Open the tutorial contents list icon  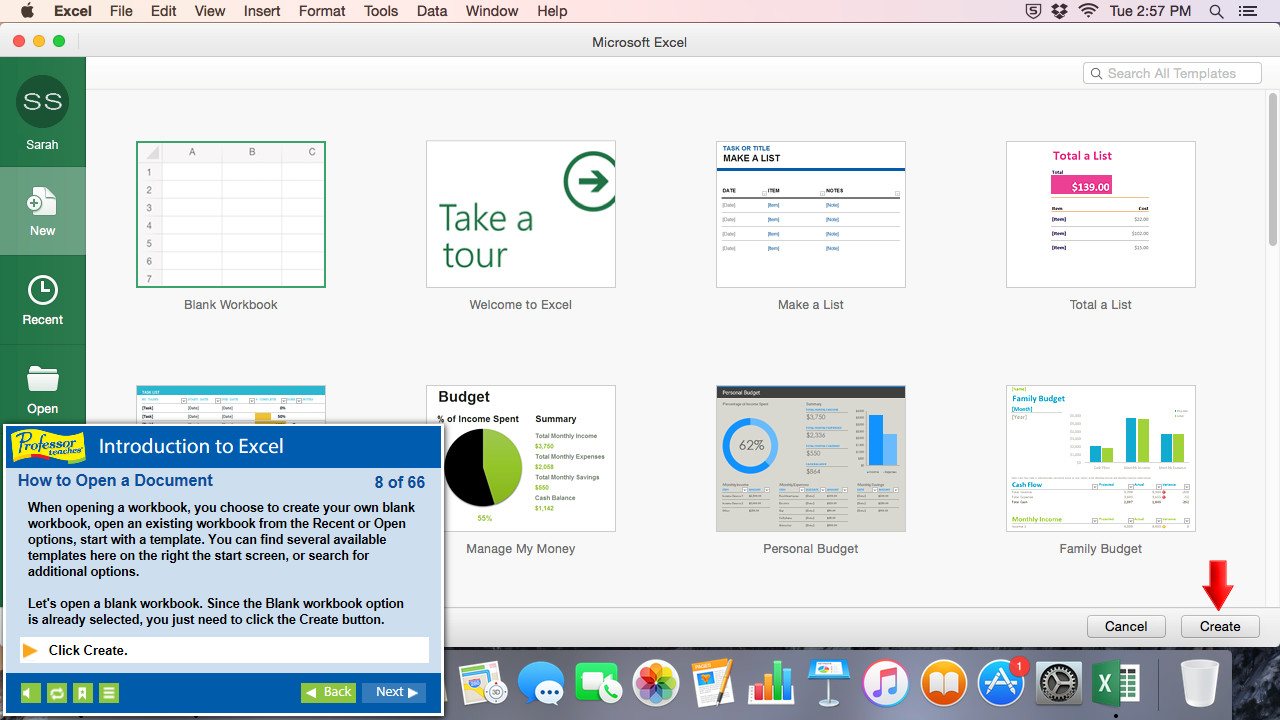[x=109, y=692]
